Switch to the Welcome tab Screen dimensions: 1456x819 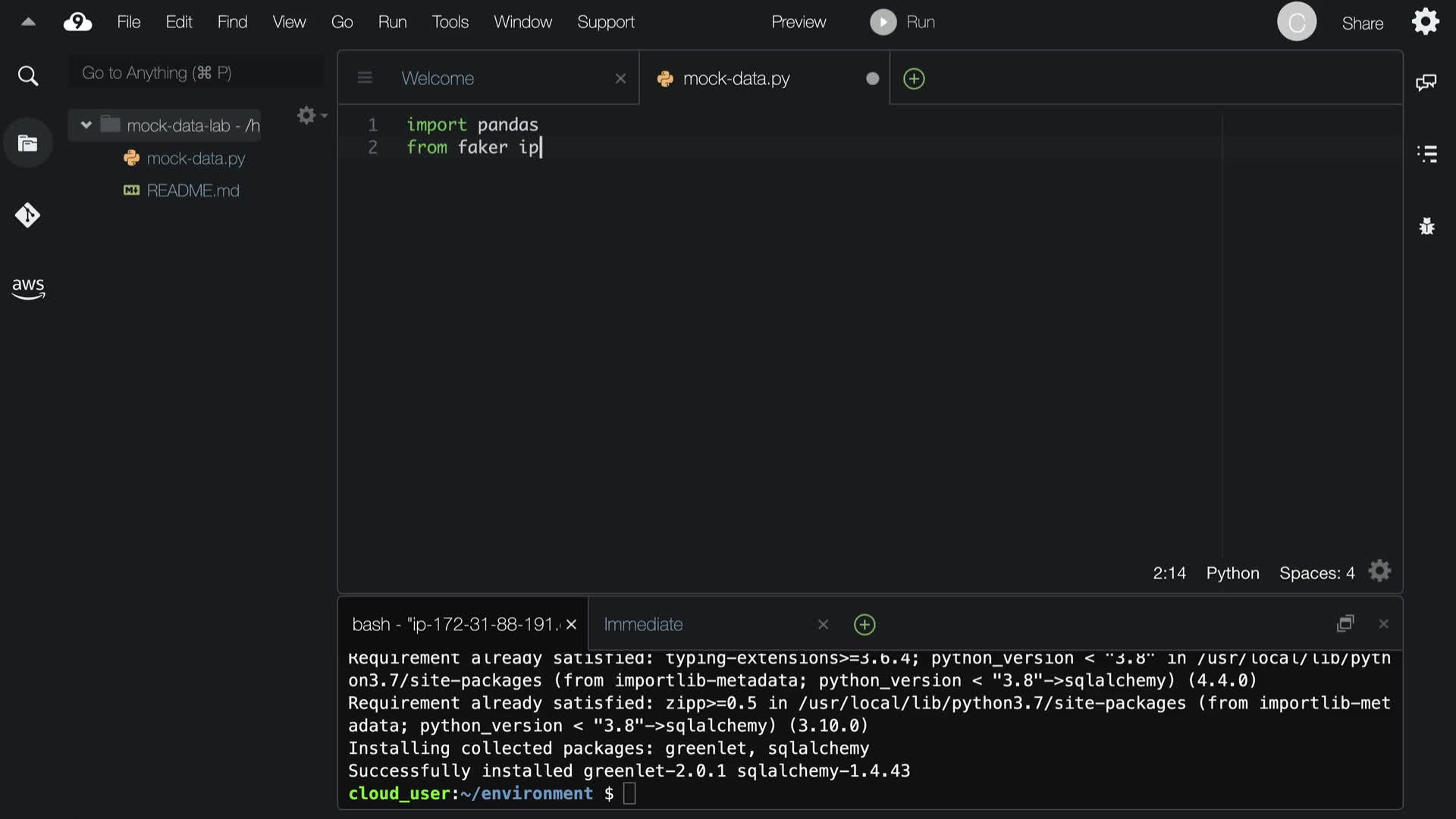(438, 78)
